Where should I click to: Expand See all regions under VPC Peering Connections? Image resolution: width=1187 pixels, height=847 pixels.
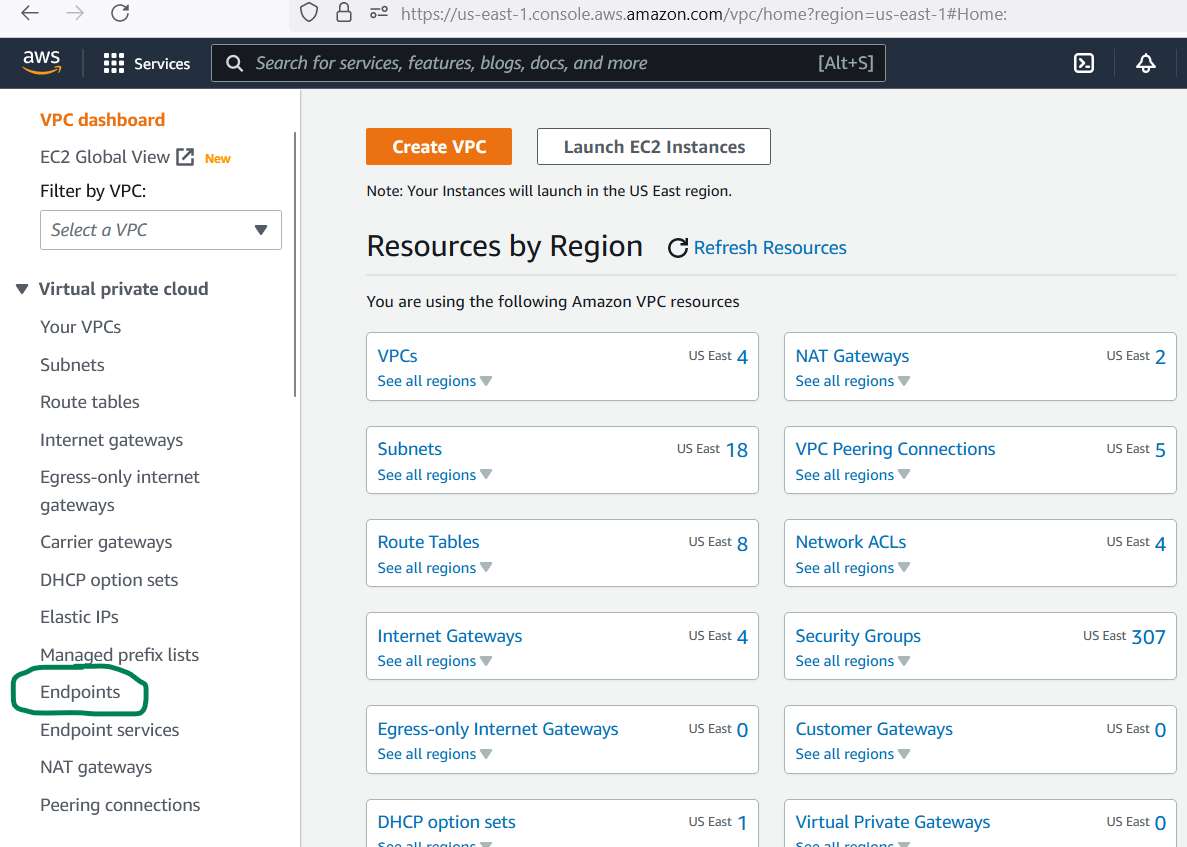pos(852,475)
